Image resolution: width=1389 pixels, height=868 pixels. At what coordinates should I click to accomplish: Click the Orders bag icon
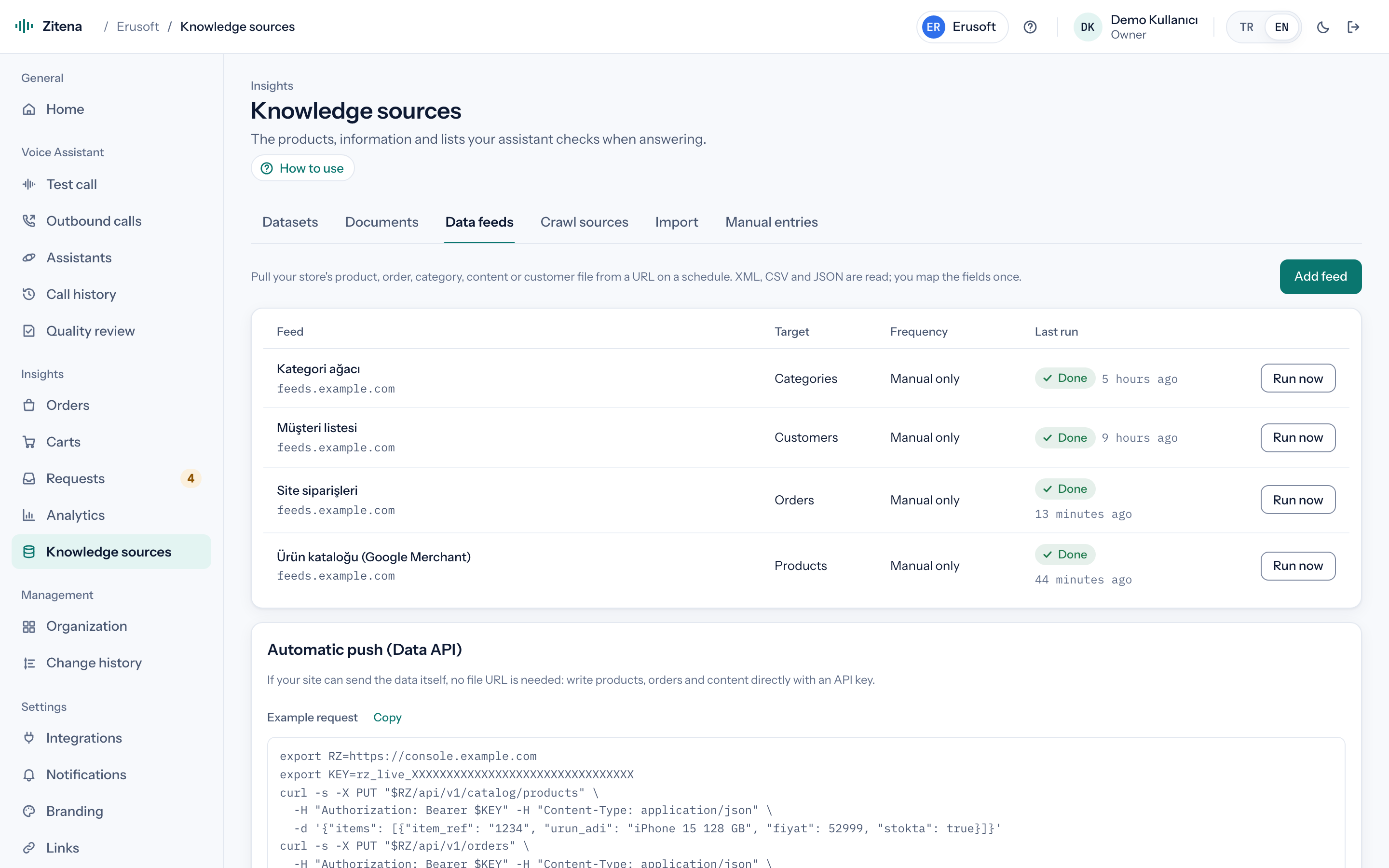29,405
